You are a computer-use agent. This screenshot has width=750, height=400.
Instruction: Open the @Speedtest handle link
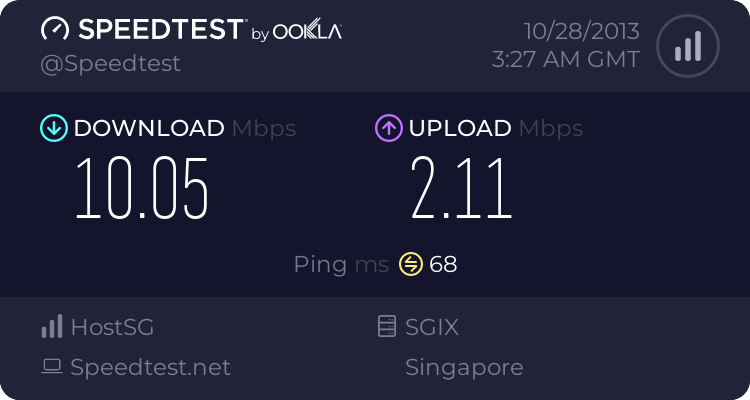110,64
